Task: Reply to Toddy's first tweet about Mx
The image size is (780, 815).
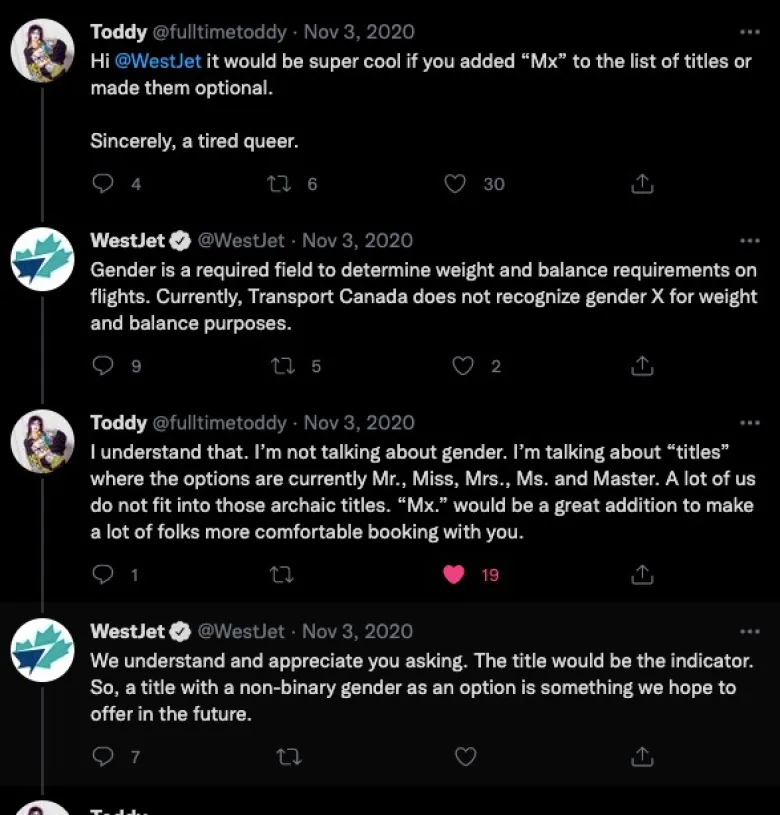Action: click(103, 184)
